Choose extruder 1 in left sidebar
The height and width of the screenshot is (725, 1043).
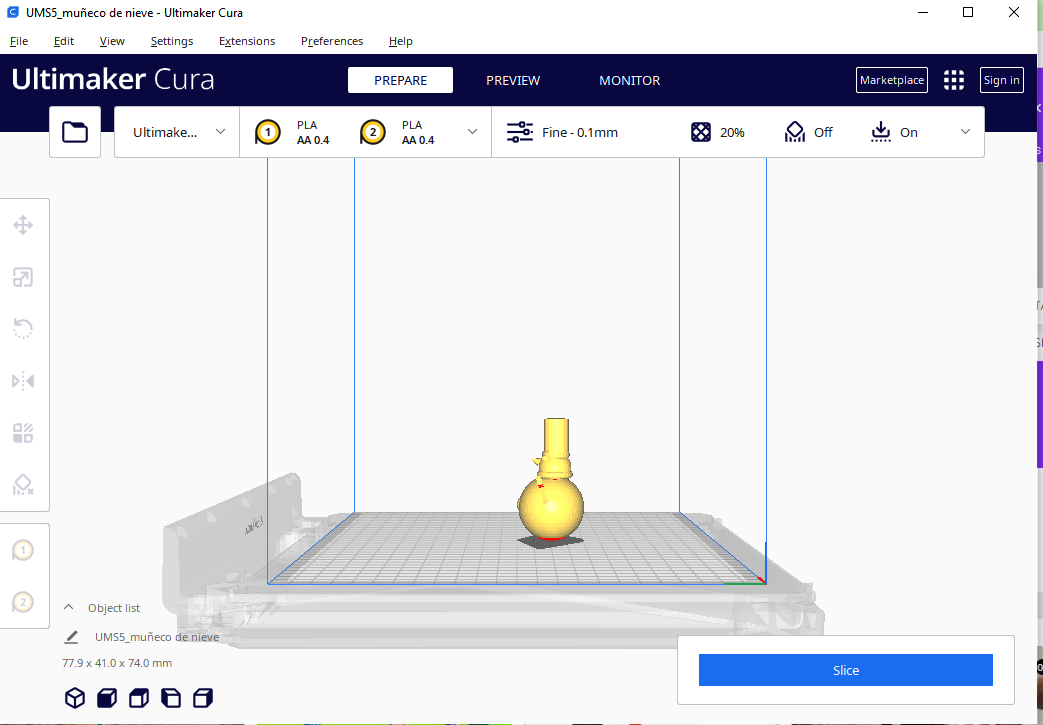[23, 550]
